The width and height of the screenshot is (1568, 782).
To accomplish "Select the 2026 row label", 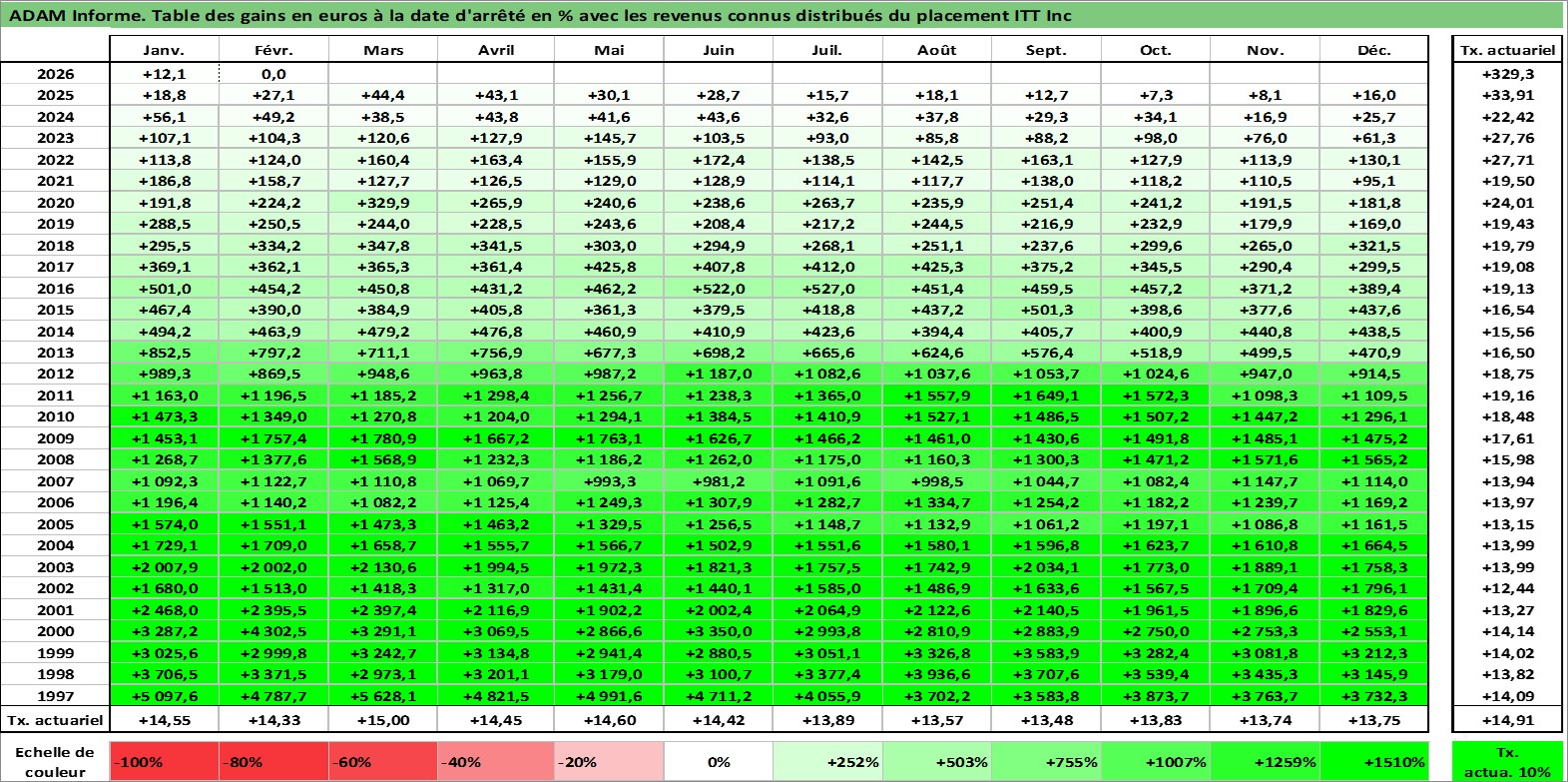I will pos(55,74).
